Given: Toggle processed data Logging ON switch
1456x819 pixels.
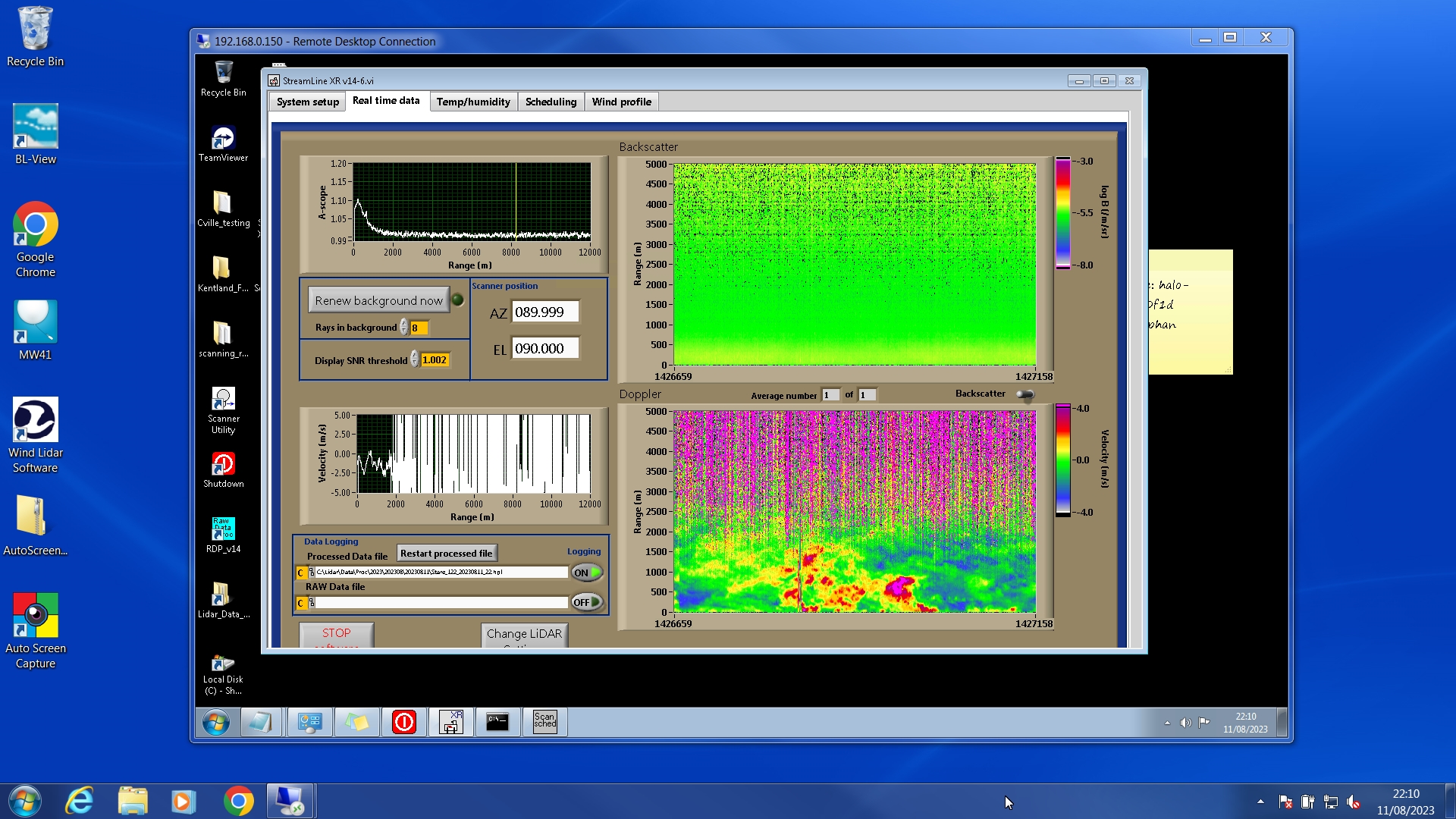Looking at the screenshot, I should (x=586, y=573).
